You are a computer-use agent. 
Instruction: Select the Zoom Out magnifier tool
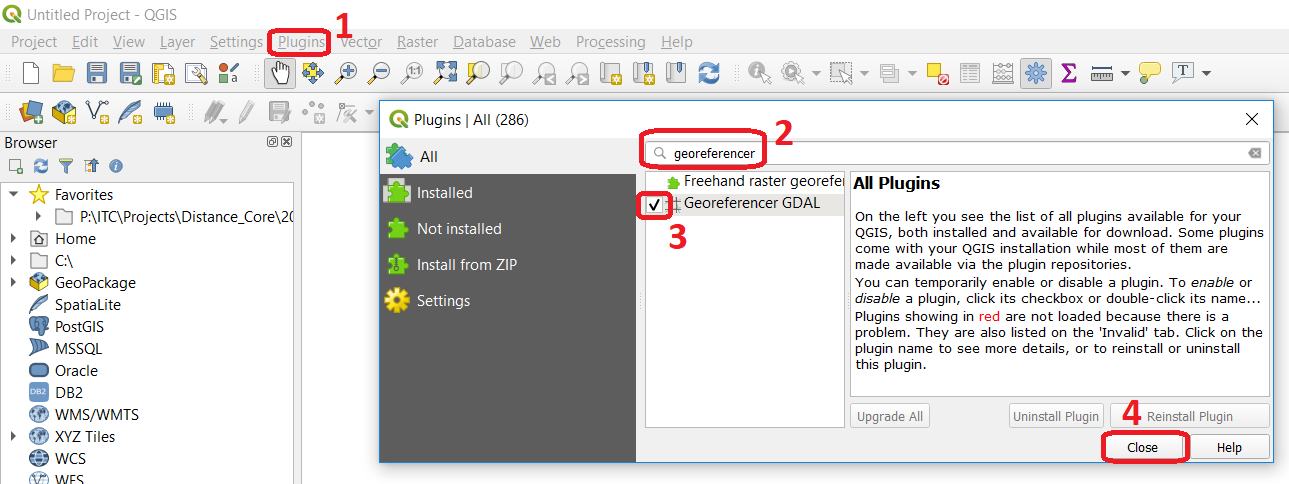(379, 73)
